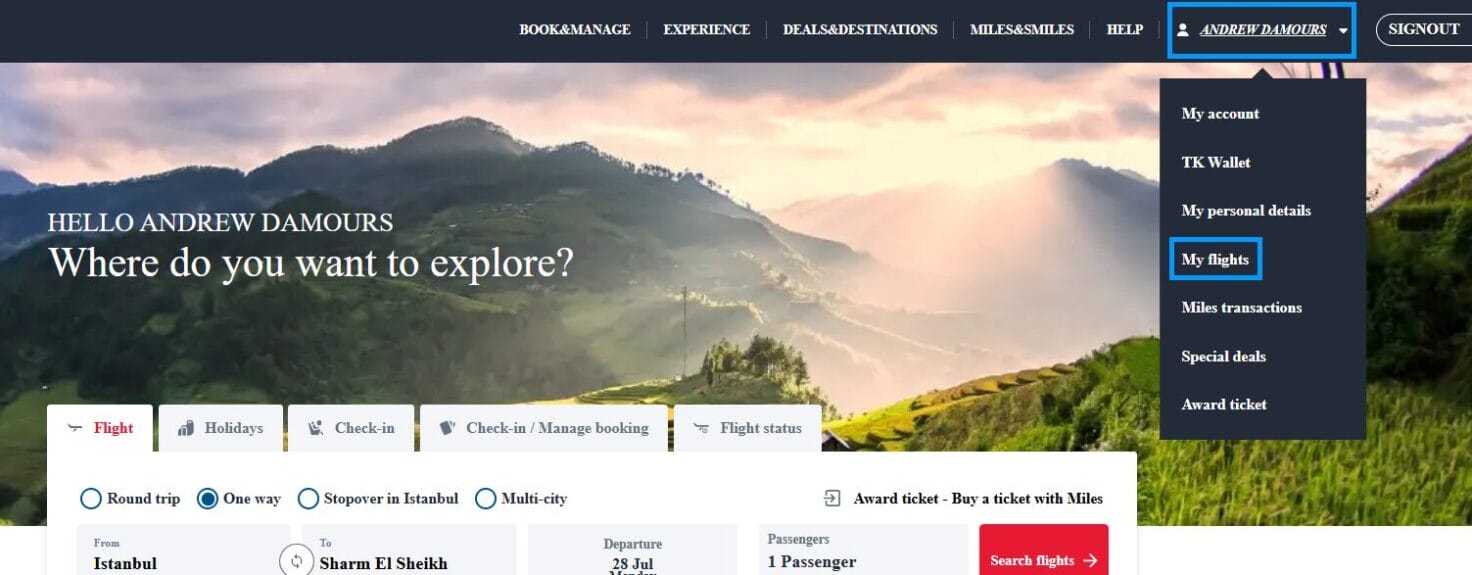Viewport: 1472px width, 575px height.
Task: Click the Check-in / Manage booking tab icon
Action: tap(447, 428)
